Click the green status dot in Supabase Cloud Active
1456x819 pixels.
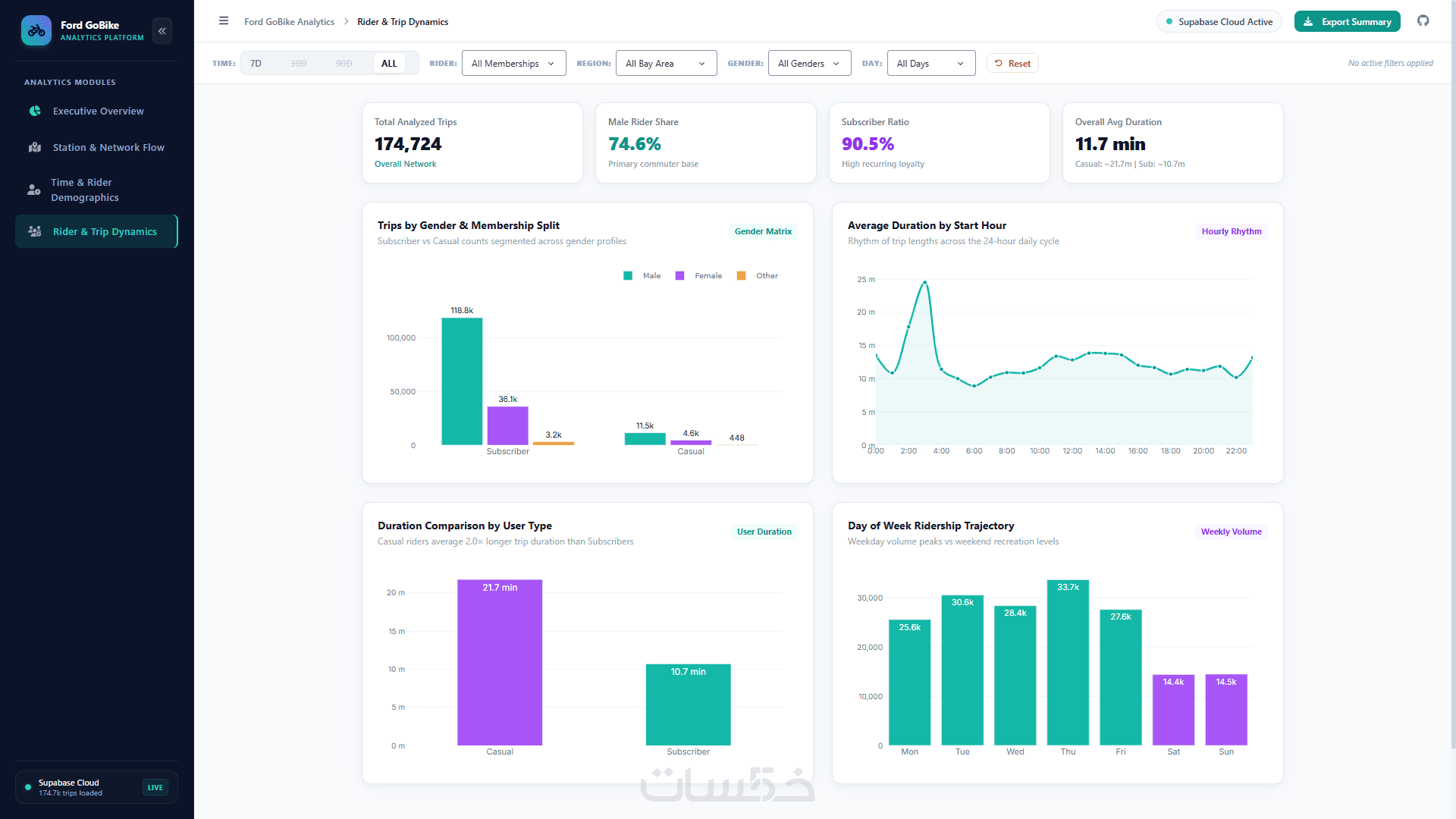pos(1169,22)
